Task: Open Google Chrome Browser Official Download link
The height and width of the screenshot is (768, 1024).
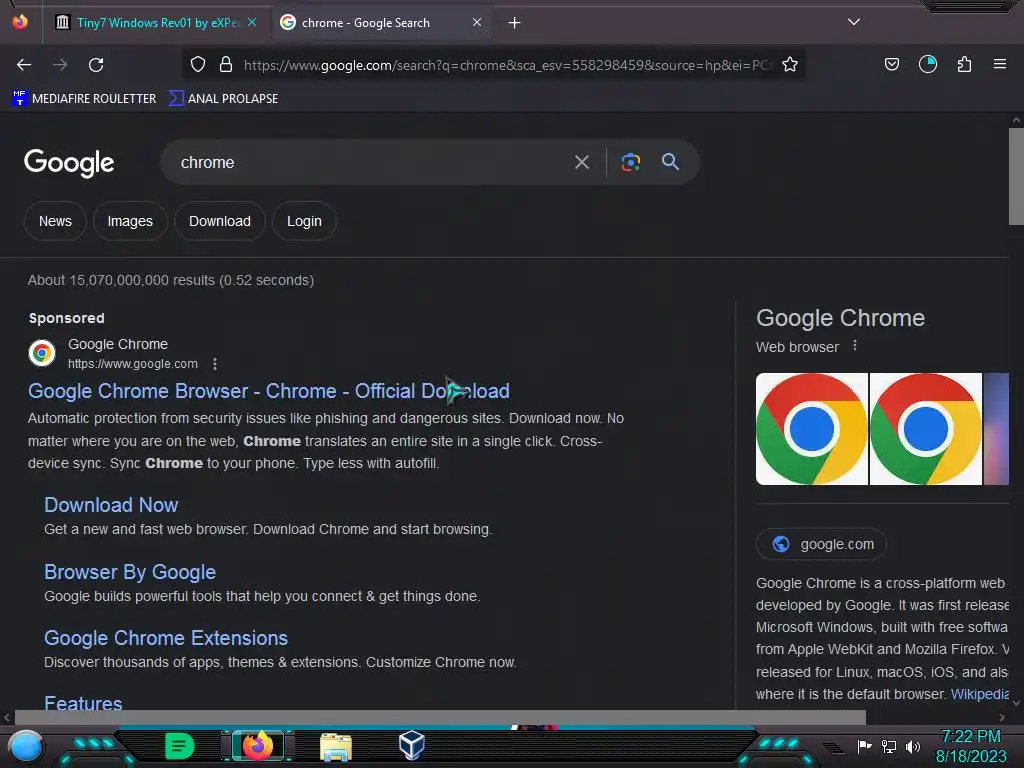Action: coord(268,391)
